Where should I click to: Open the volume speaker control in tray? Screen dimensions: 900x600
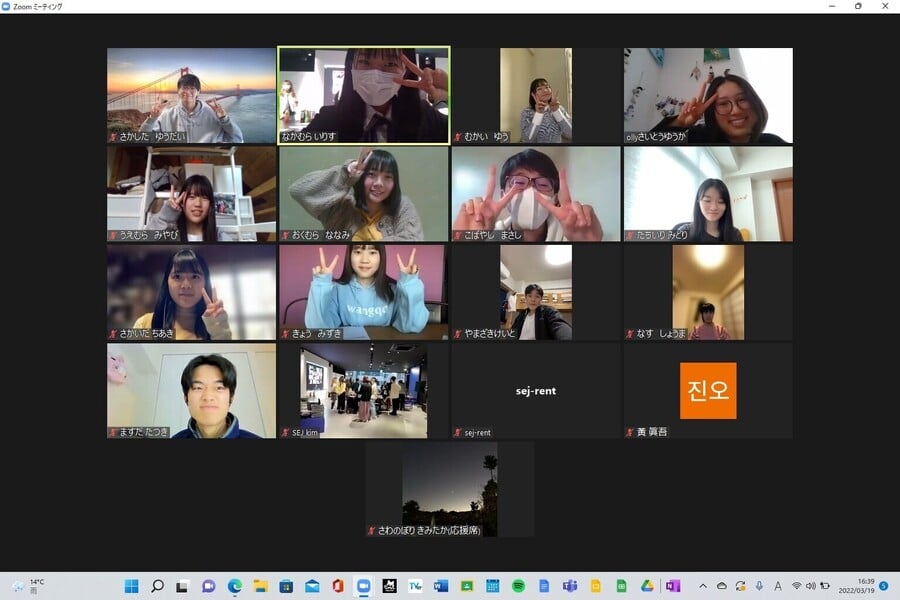coord(810,586)
